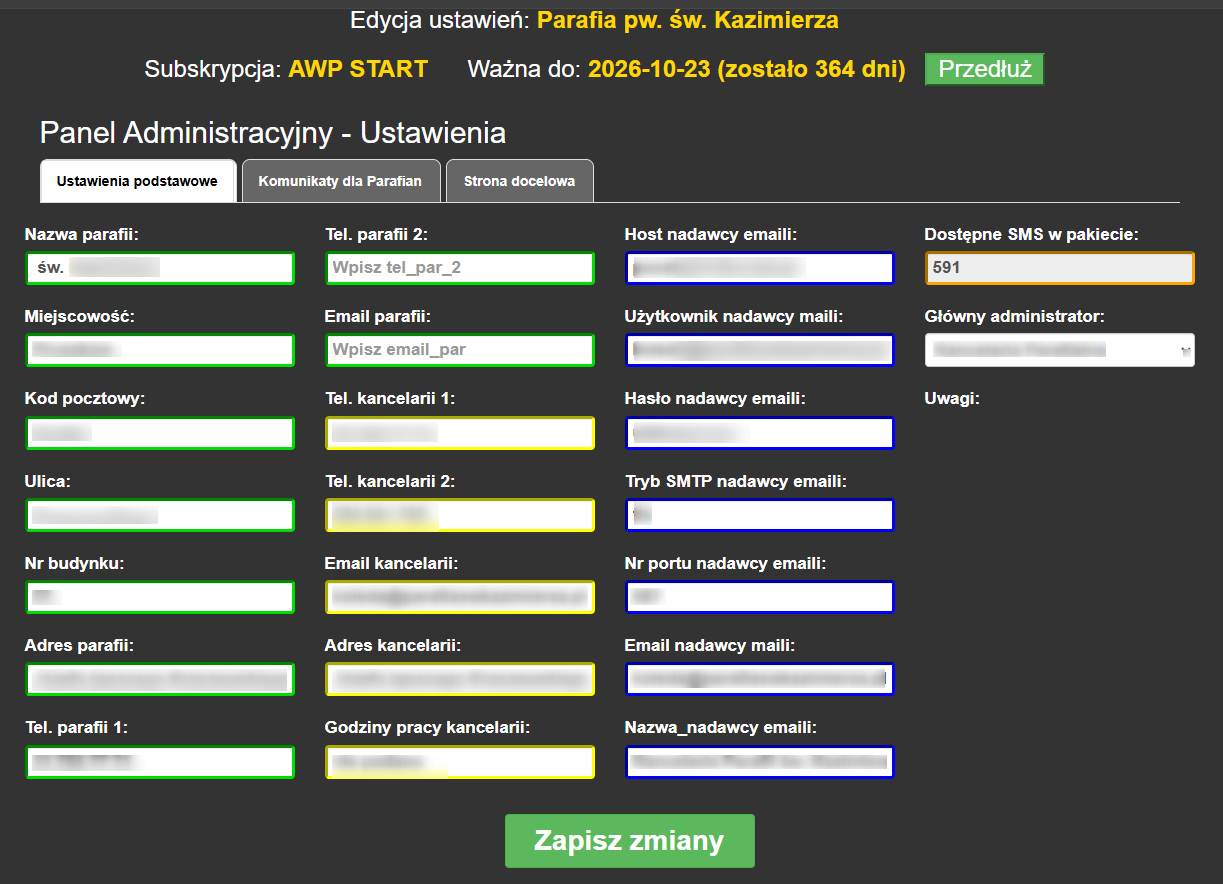Click the Email parafii text box

tap(460, 350)
